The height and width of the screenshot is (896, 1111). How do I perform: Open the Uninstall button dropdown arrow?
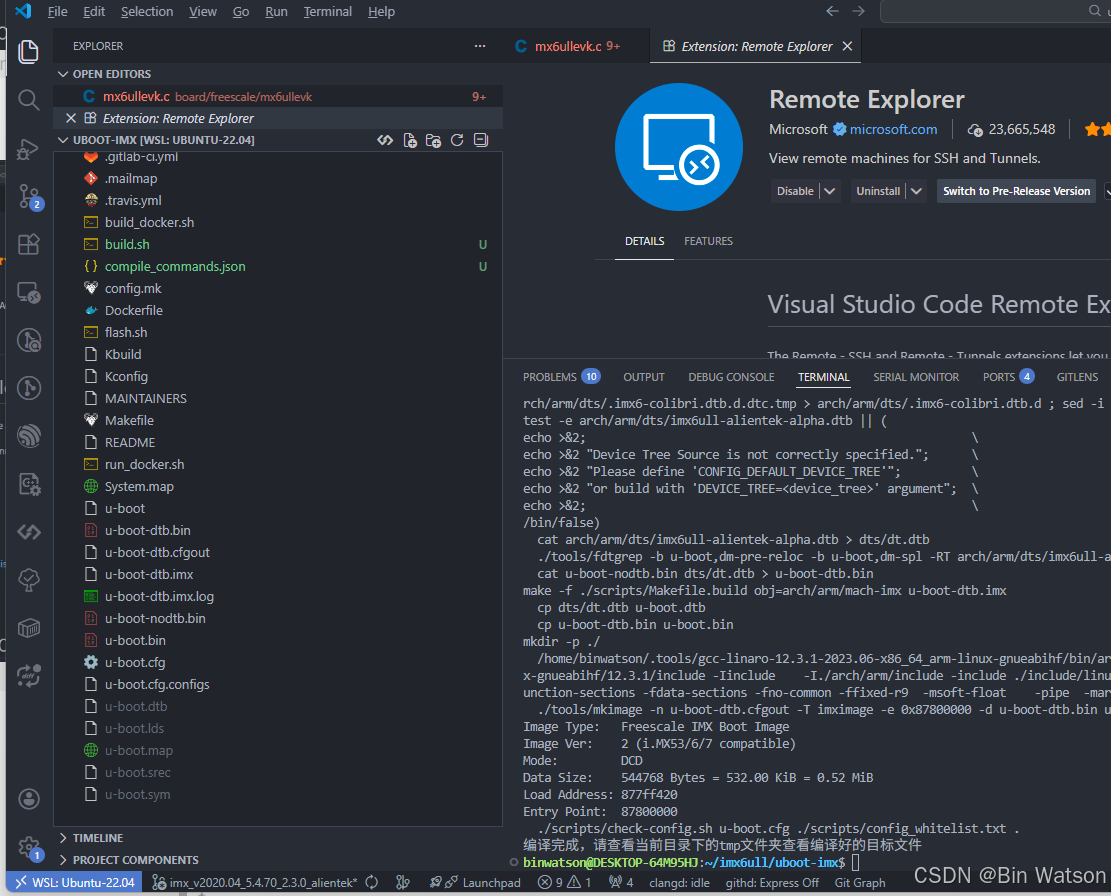click(917, 191)
